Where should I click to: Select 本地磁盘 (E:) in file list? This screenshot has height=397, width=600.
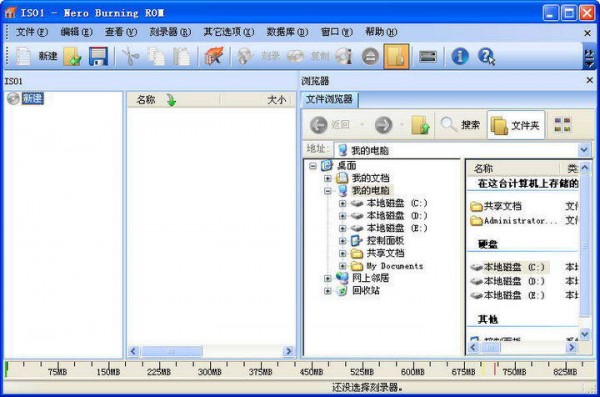pyautogui.click(x=507, y=296)
